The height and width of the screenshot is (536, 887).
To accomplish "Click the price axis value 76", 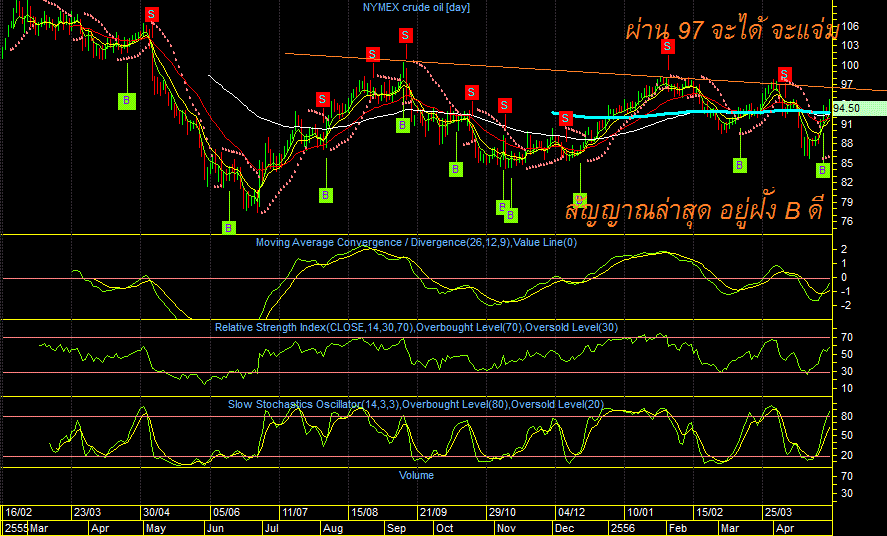I will 847,222.
